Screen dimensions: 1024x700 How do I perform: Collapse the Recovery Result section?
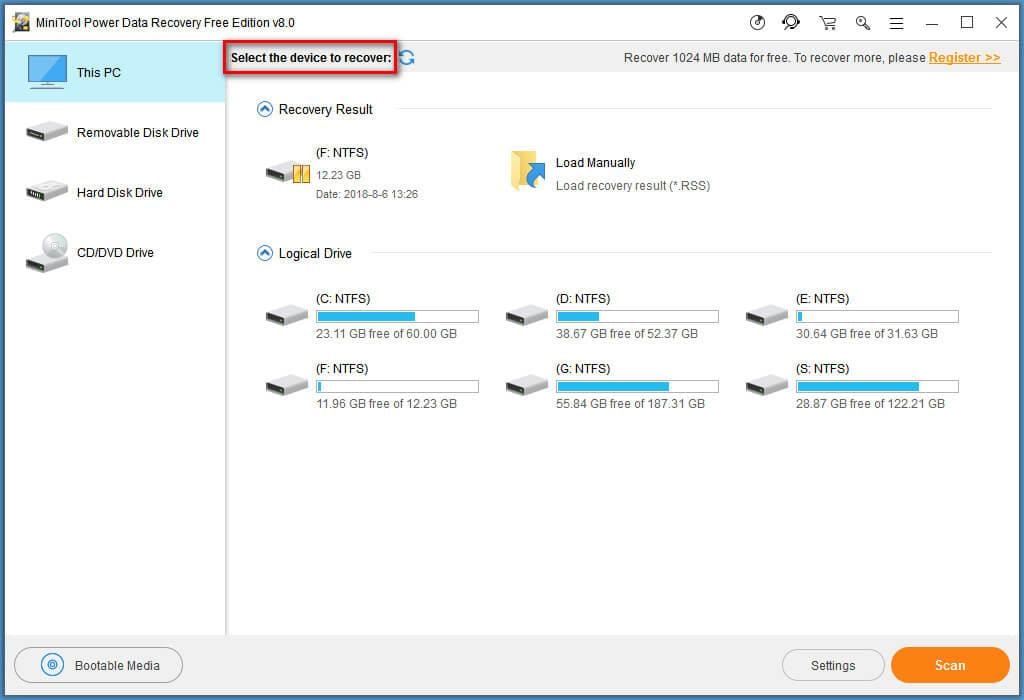coord(264,109)
